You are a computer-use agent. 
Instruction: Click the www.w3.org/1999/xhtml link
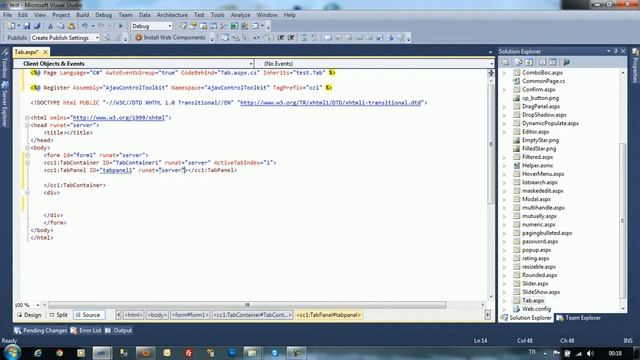coord(119,118)
